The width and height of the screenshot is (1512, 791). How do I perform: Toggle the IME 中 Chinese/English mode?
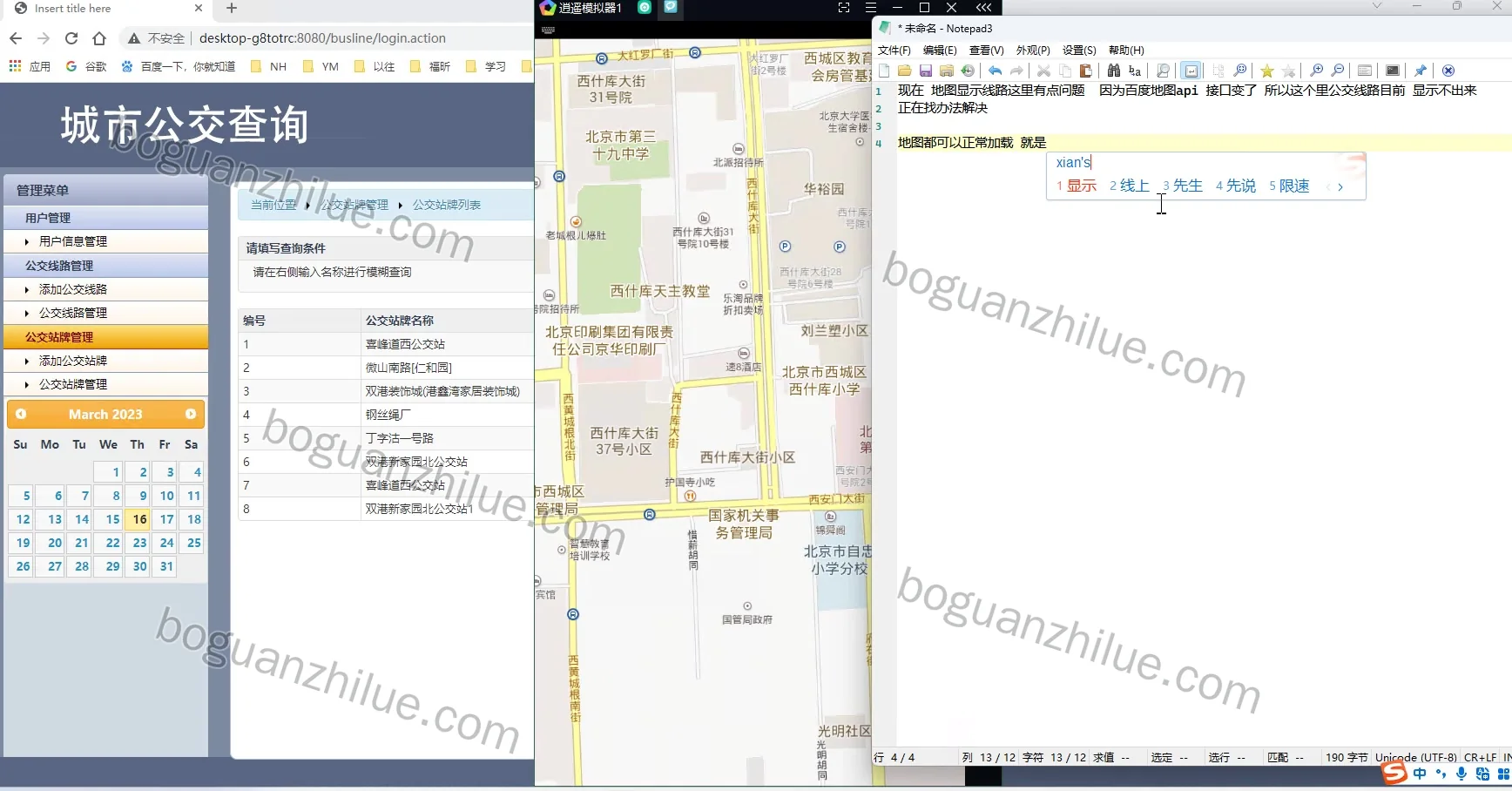pyautogui.click(x=1421, y=774)
